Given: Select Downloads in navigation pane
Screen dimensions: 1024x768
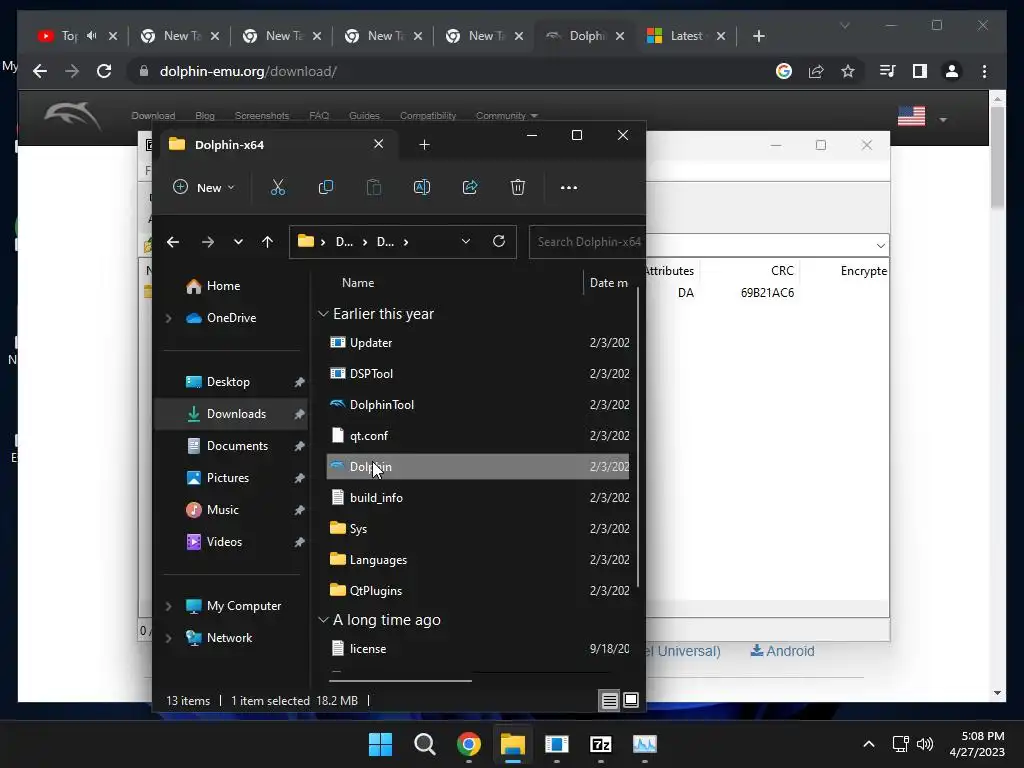Looking at the screenshot, I should [x=231, y=414].
